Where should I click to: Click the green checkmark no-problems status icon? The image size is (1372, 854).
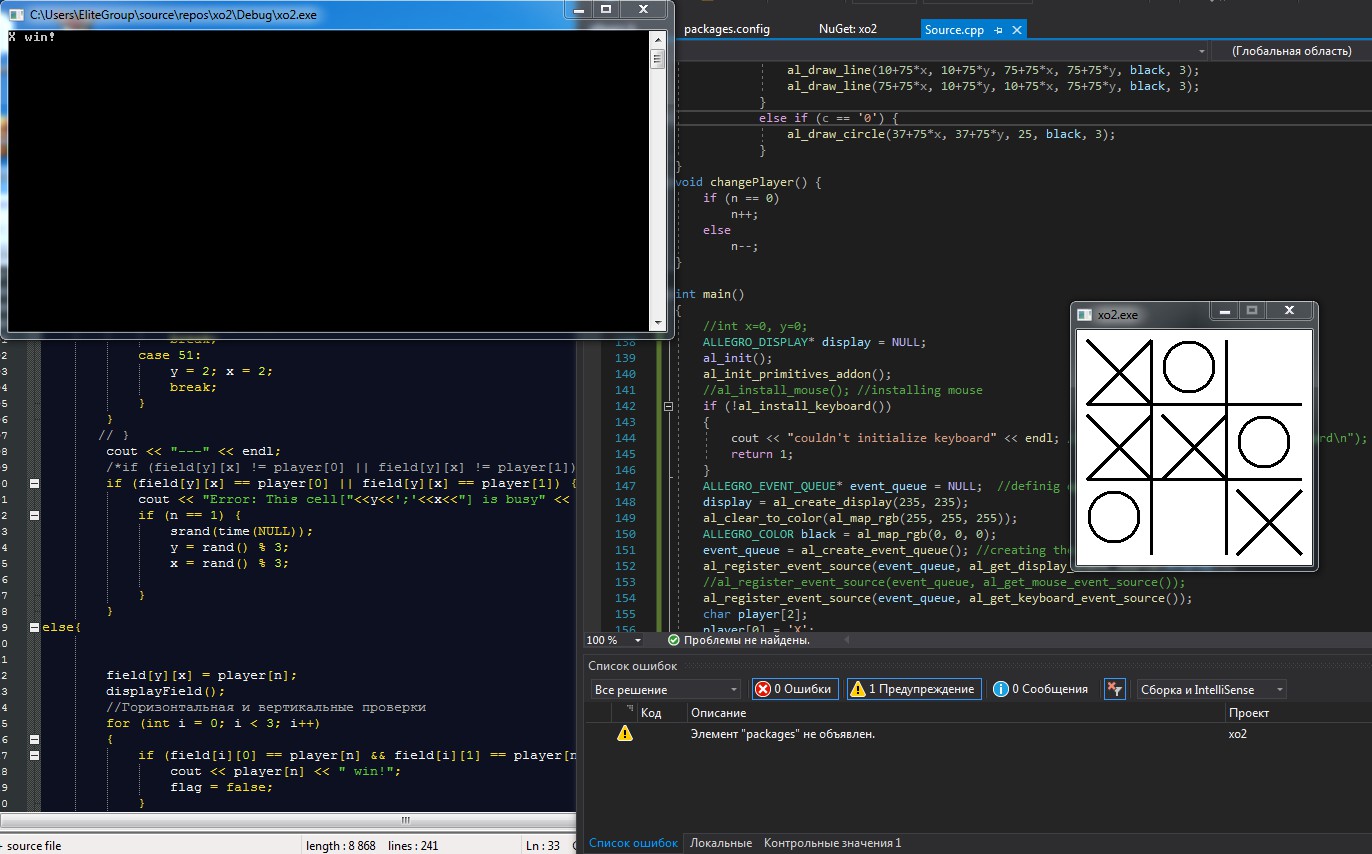pyautogui.click(x=673, y=640)
